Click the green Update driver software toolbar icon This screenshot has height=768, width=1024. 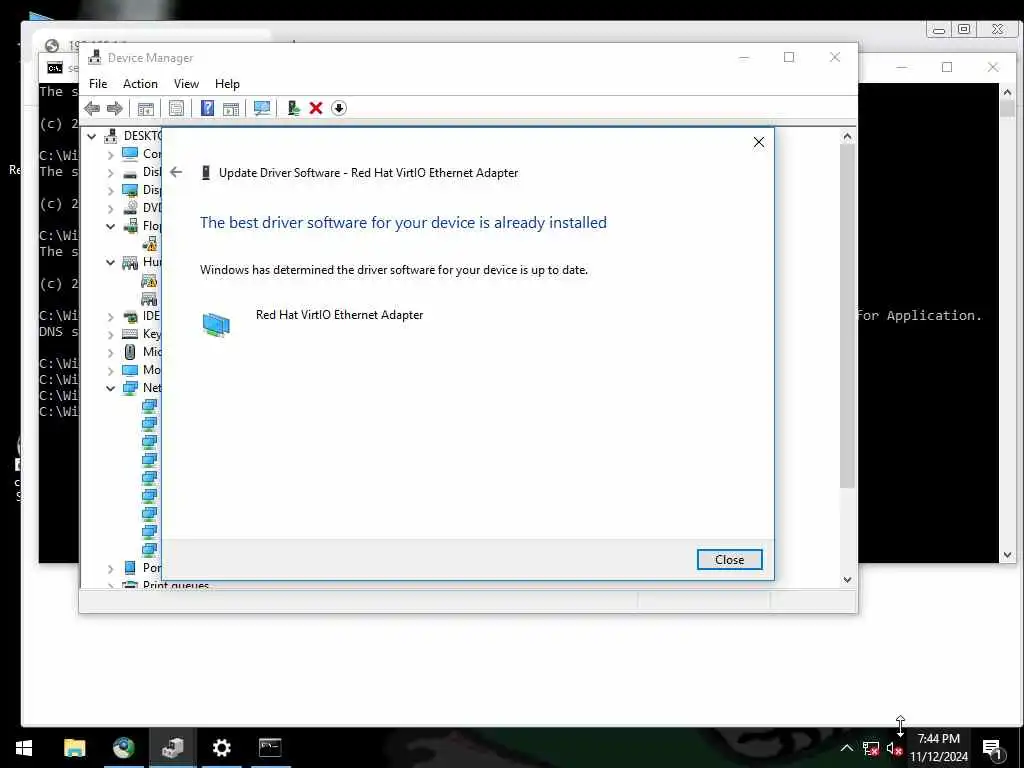pyautogui.click(x=293, y=108)
